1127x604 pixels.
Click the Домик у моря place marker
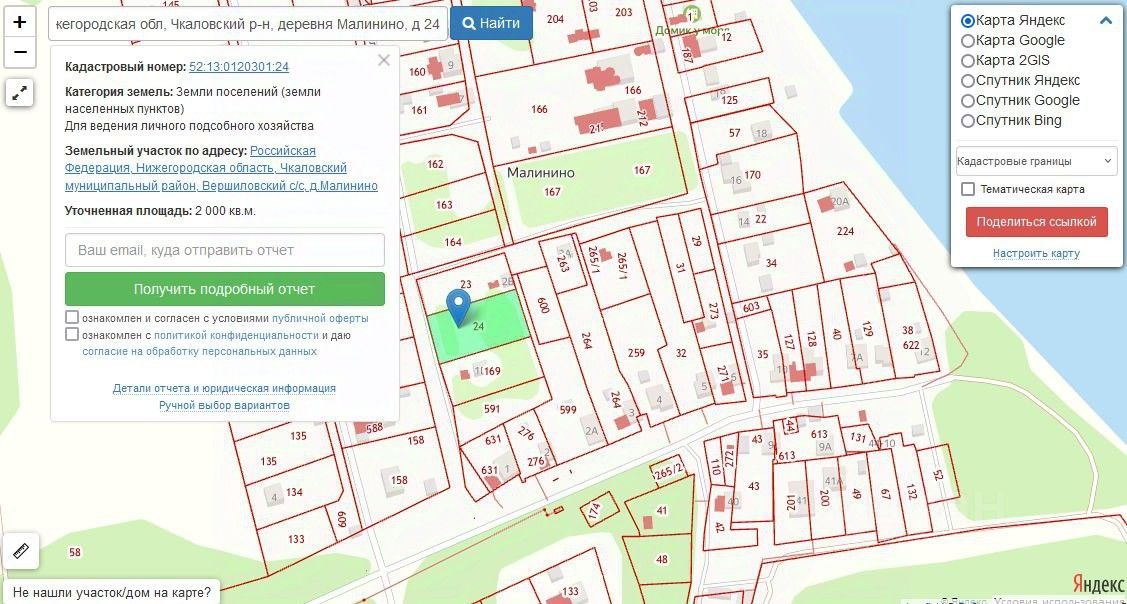(x=692, y=14)
